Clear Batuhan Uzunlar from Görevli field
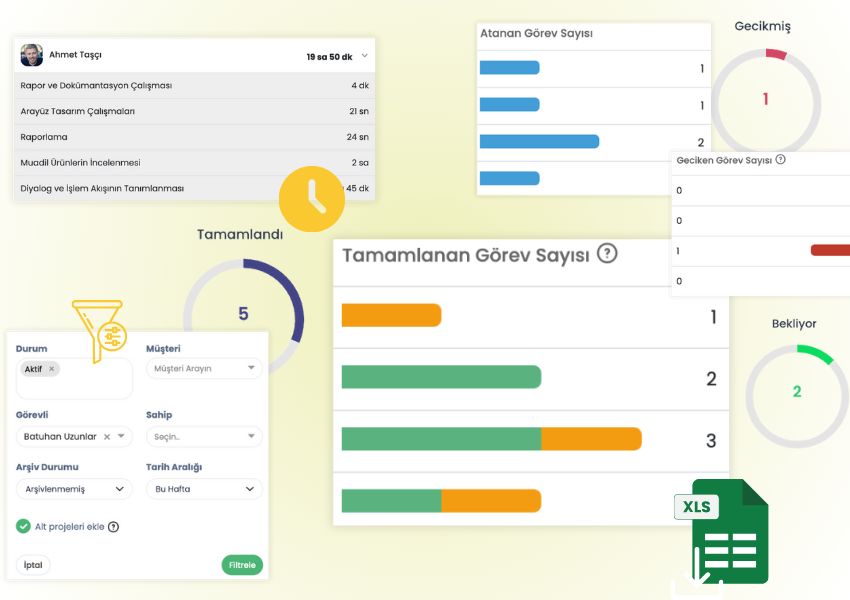The width and height of the screenshot is (850, 600). tap(106, 437)
